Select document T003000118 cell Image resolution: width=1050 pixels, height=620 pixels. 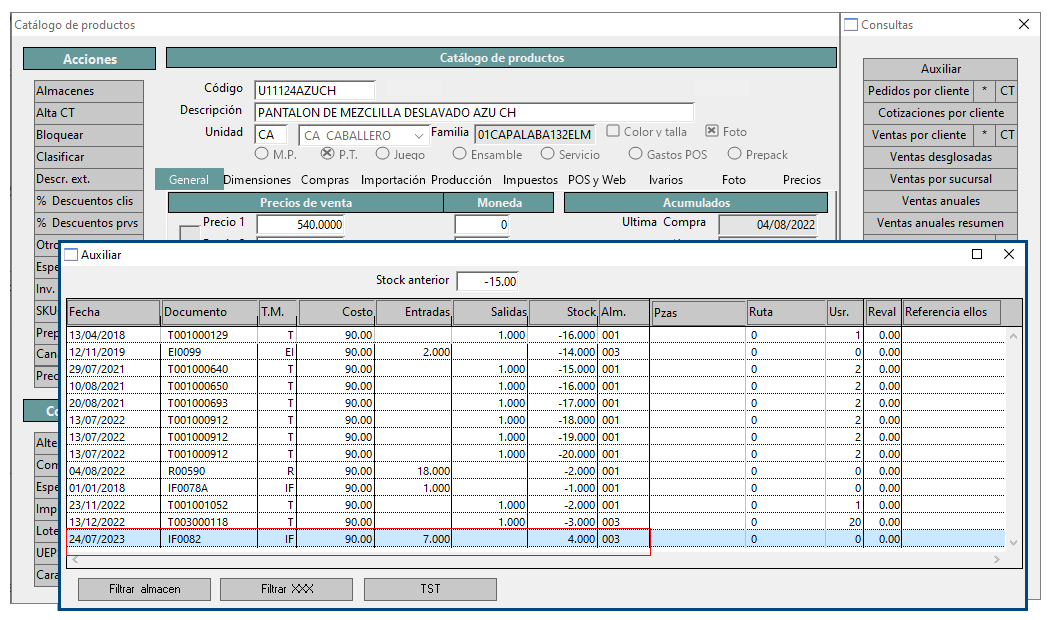click(x=209, y=522)
